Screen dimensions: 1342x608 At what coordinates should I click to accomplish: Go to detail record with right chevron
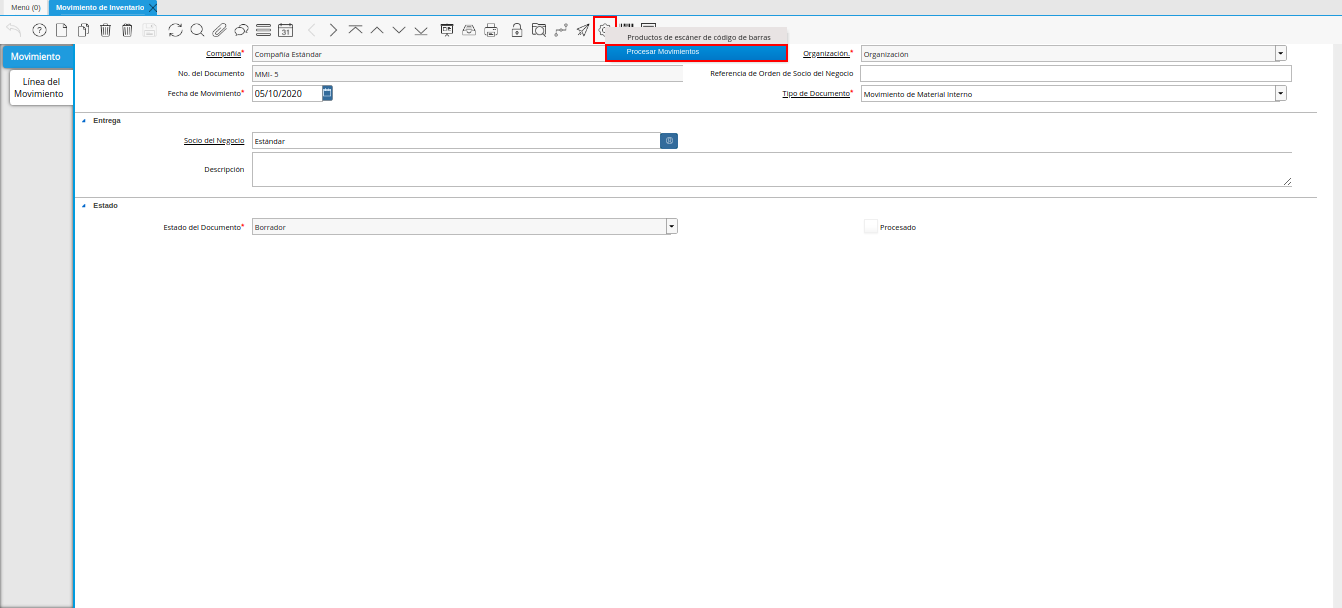(333, 30)
